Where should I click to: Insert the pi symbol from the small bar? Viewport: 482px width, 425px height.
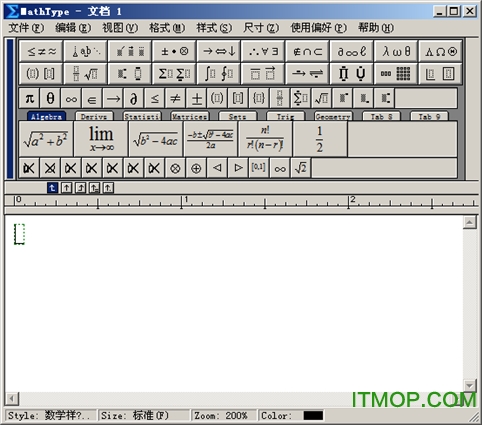tap(29, 98)
